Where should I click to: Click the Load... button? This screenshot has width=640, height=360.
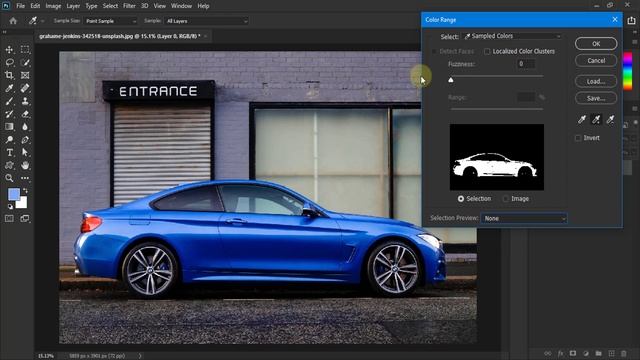click(596, 81)
